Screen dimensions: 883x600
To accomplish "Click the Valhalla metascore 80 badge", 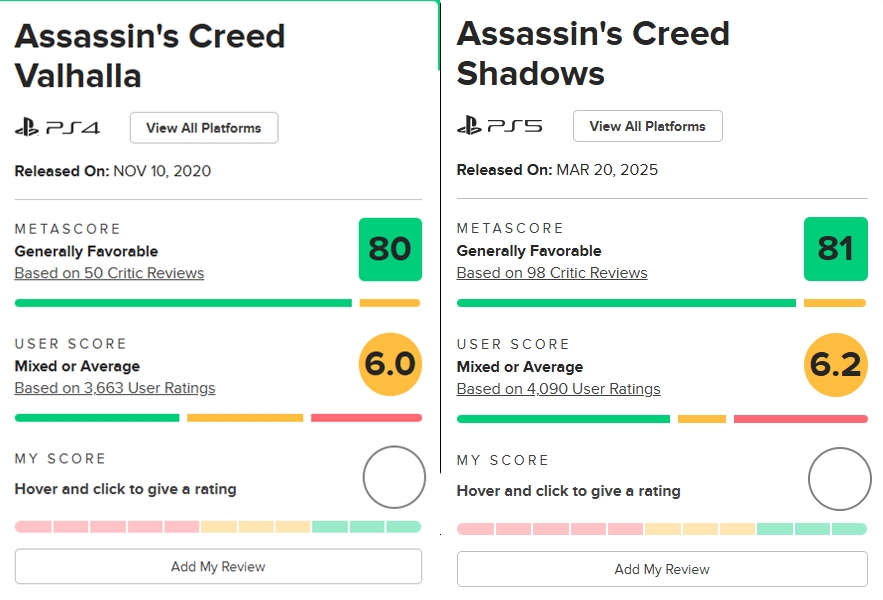I will 390,249.
